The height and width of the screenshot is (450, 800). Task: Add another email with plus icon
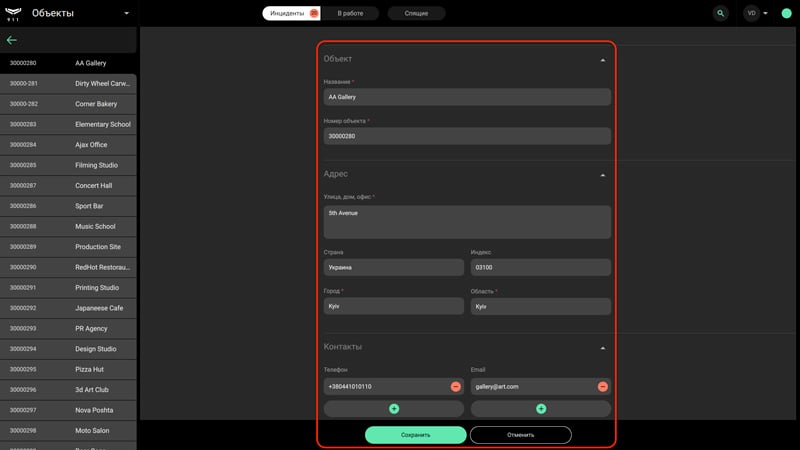541,409
